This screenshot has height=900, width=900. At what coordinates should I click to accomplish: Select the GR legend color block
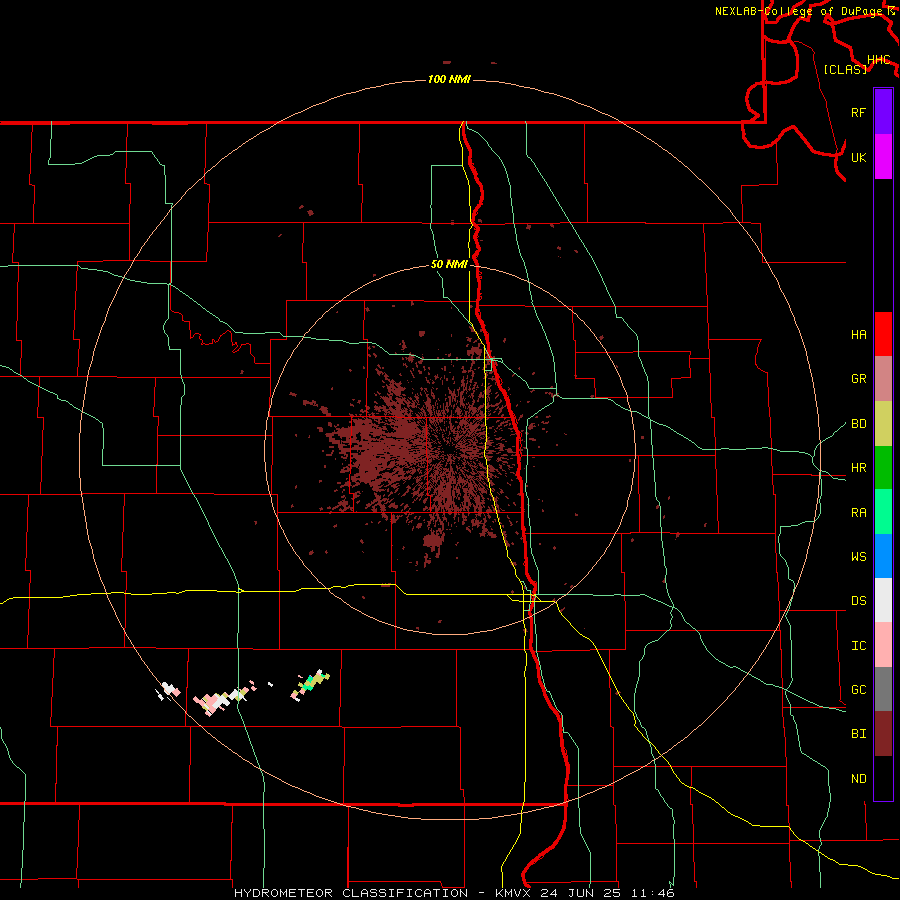coord(883,378)
